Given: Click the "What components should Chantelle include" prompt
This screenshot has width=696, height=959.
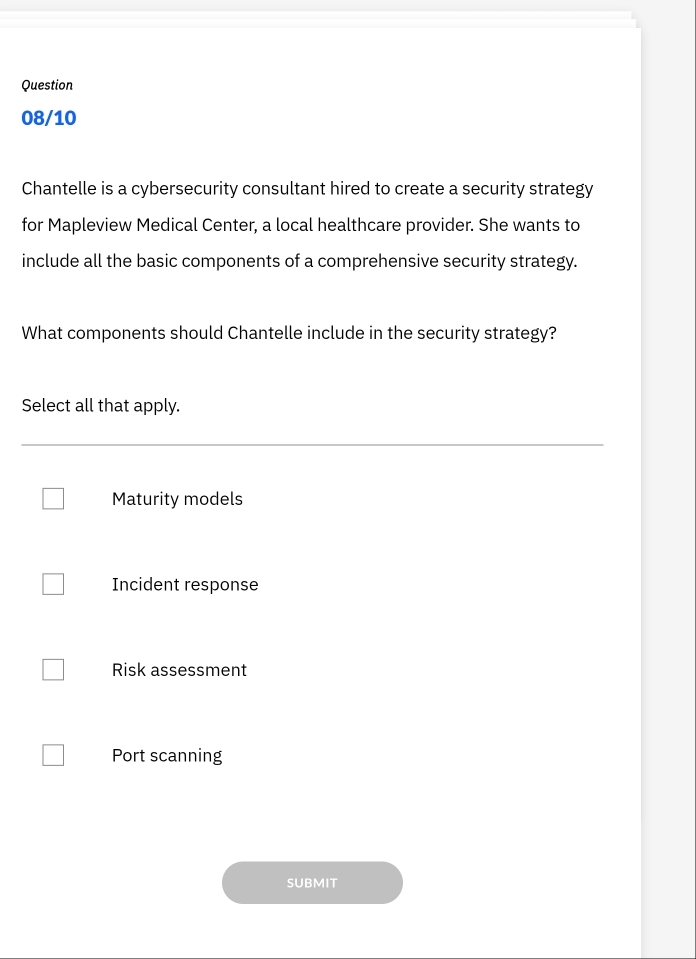Looking at the screenshot, I should [289, 333].
